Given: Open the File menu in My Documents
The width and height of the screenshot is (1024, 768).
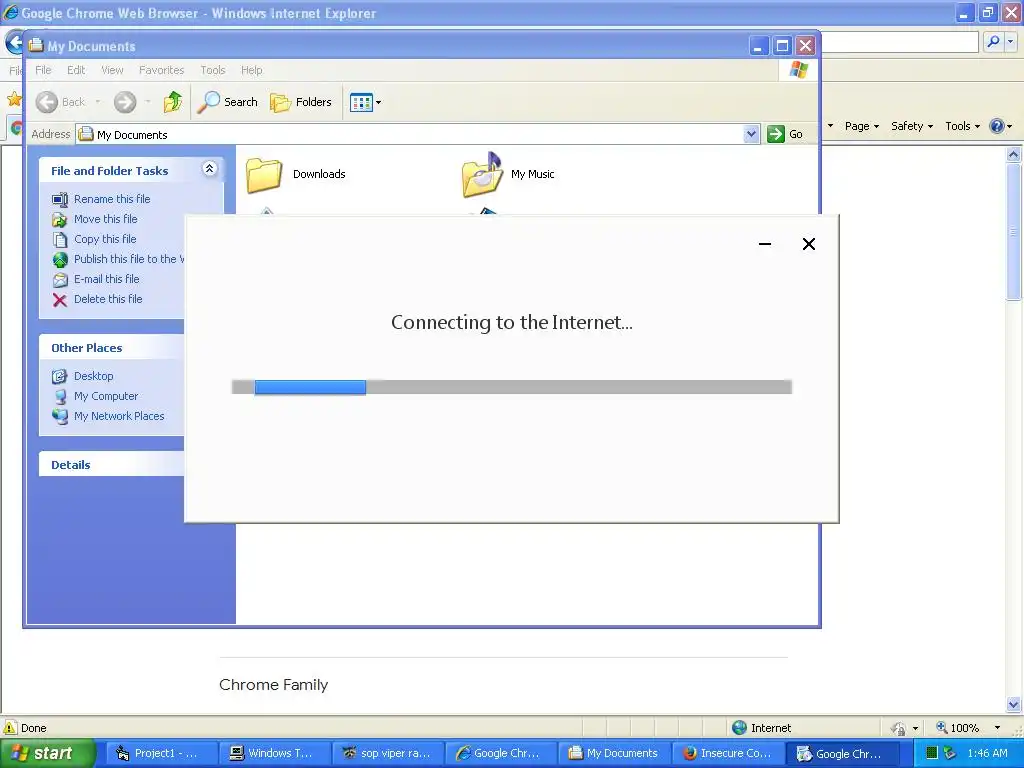Looking at the screenshot, I should point(43,70).
